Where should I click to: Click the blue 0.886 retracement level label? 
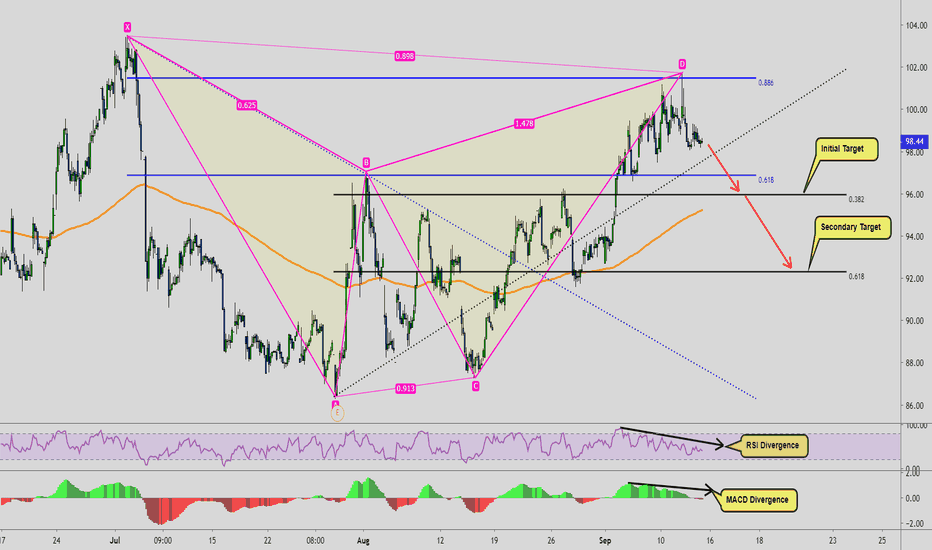pyautogui.click(x=766, y=83)
